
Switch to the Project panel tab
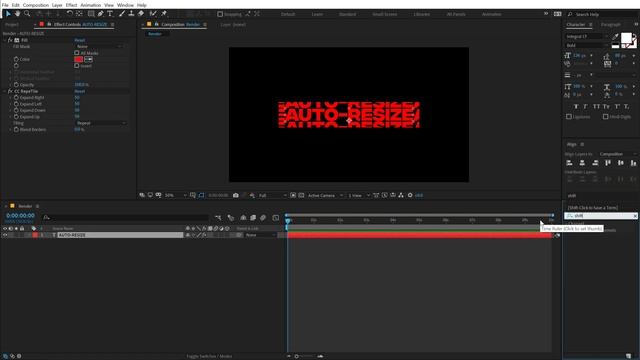12,25
